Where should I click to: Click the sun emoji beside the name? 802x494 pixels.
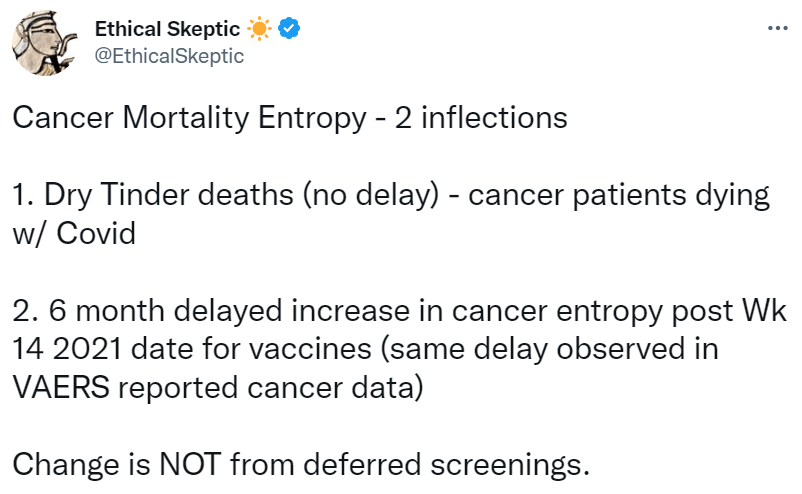tap(261, 29)
